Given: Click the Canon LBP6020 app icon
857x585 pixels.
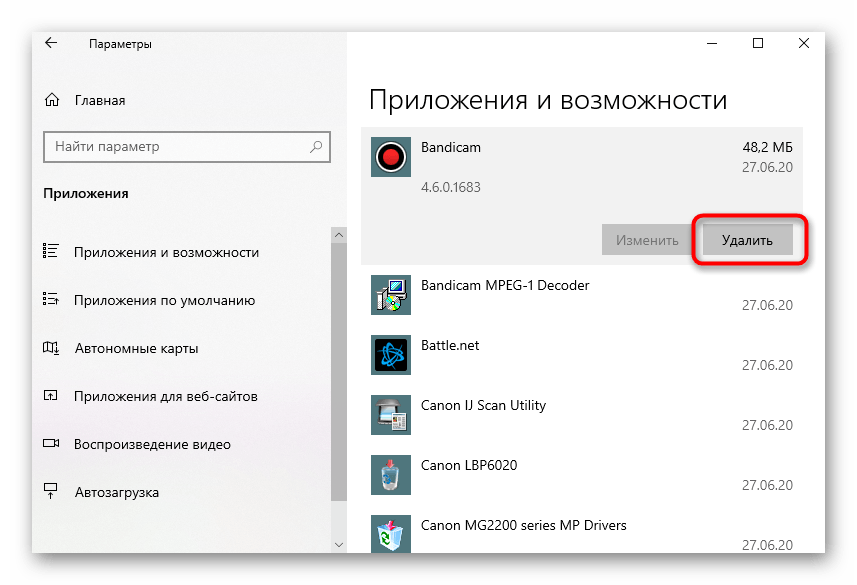Looking at the screenshot, I should (x=391, y=475).
